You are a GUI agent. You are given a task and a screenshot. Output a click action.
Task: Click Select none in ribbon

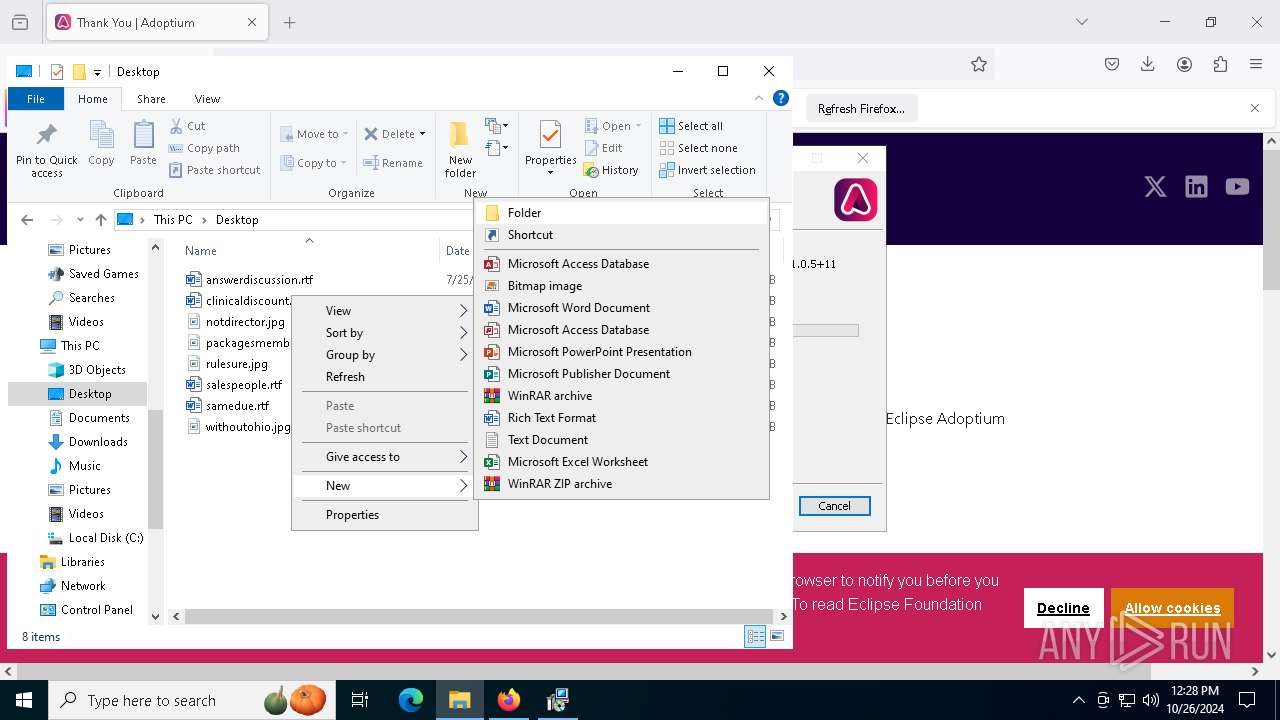click(698, 148)
